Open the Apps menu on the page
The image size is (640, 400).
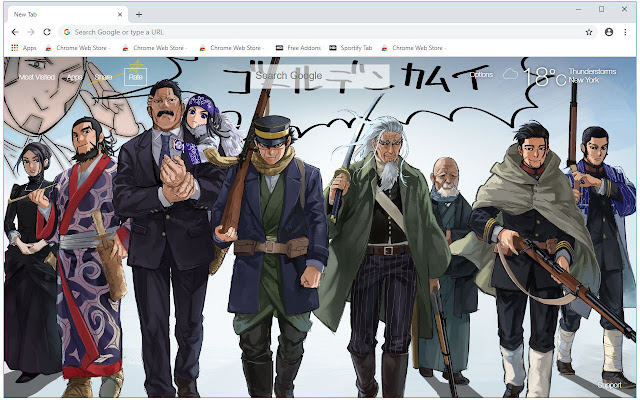point(74,77)
